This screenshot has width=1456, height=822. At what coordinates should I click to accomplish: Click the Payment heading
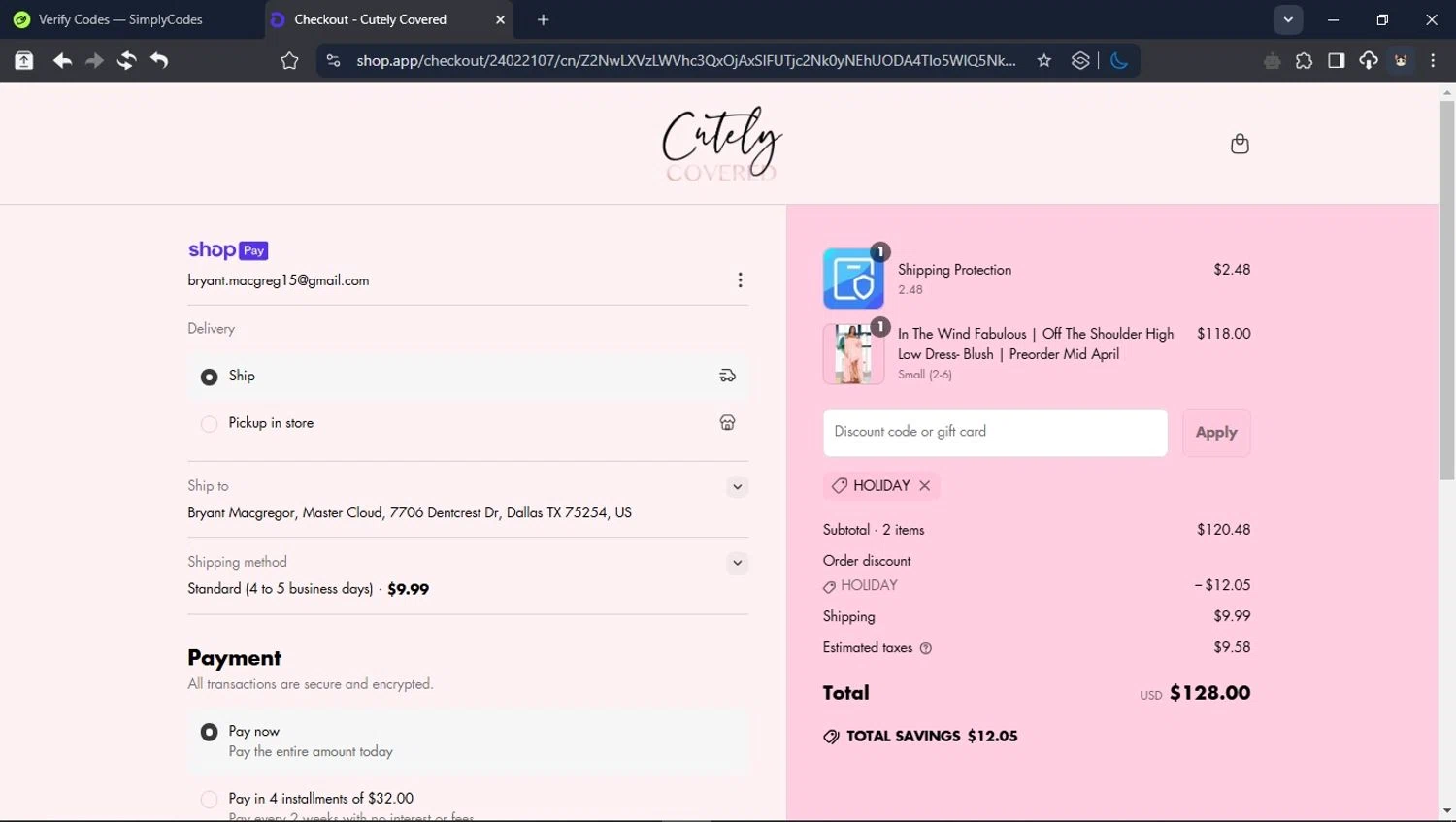pos(235,658)
